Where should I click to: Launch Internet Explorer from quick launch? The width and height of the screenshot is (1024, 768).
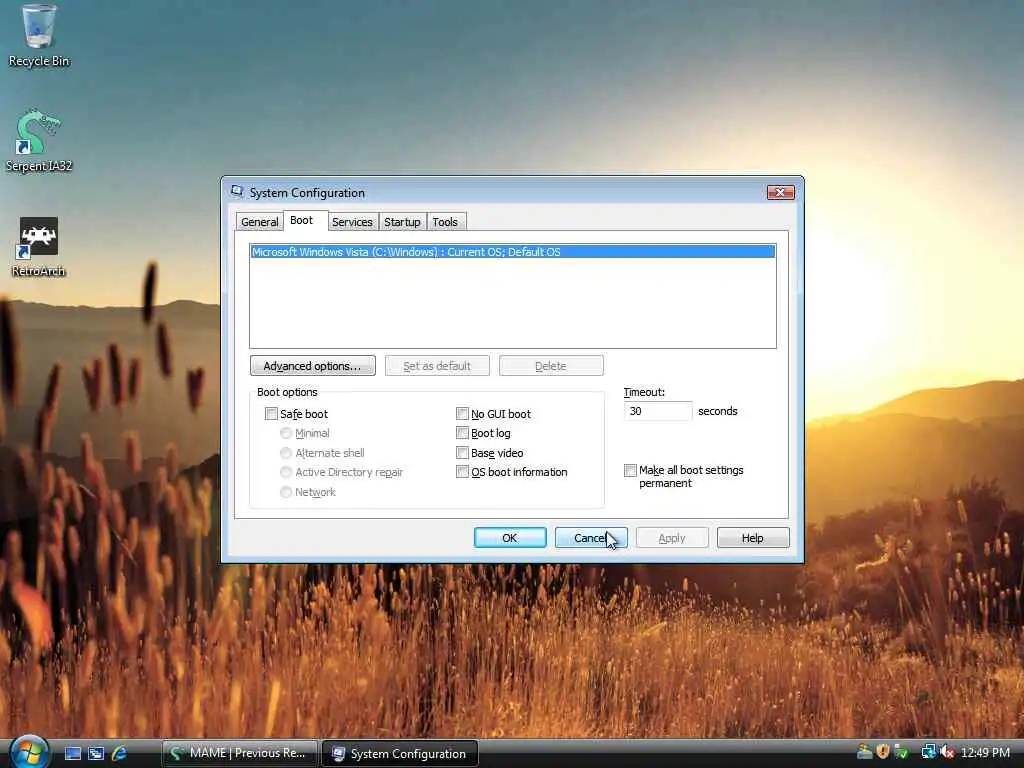[x=119, y=753]
